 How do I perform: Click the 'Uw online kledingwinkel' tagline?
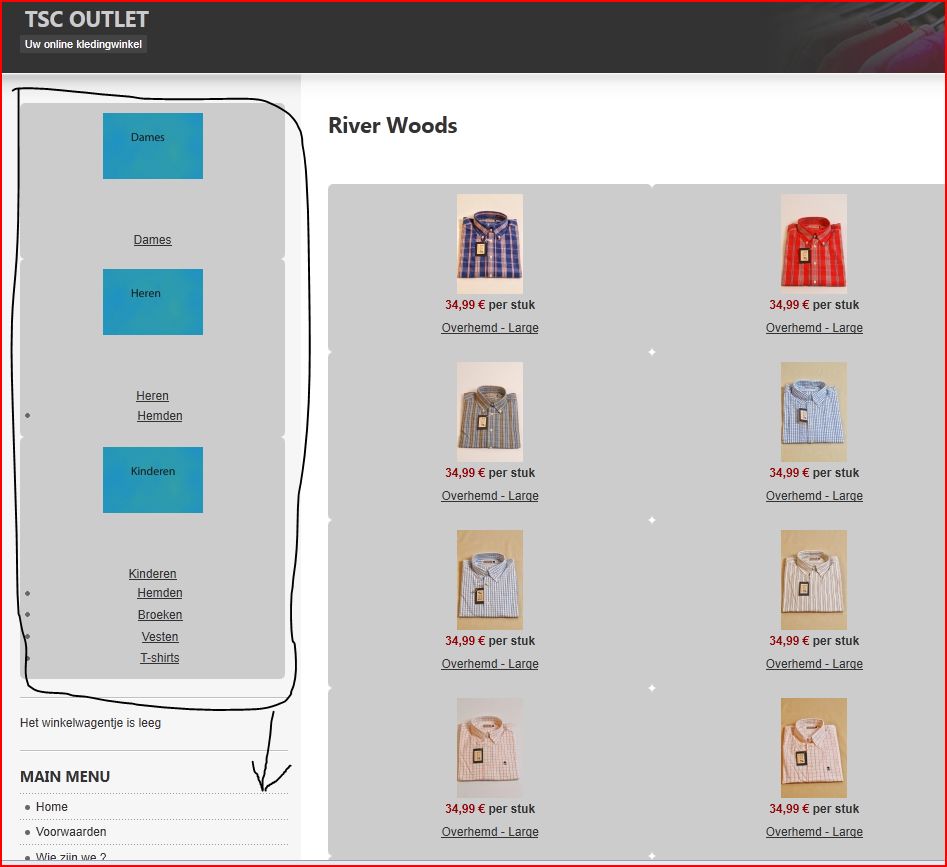83,44
